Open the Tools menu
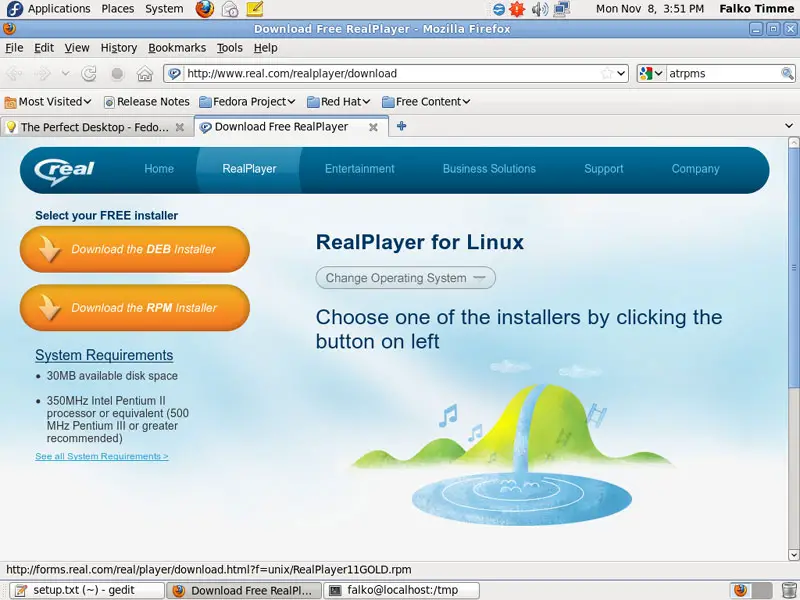Screen dimensions: 800x600 [230, 48]
